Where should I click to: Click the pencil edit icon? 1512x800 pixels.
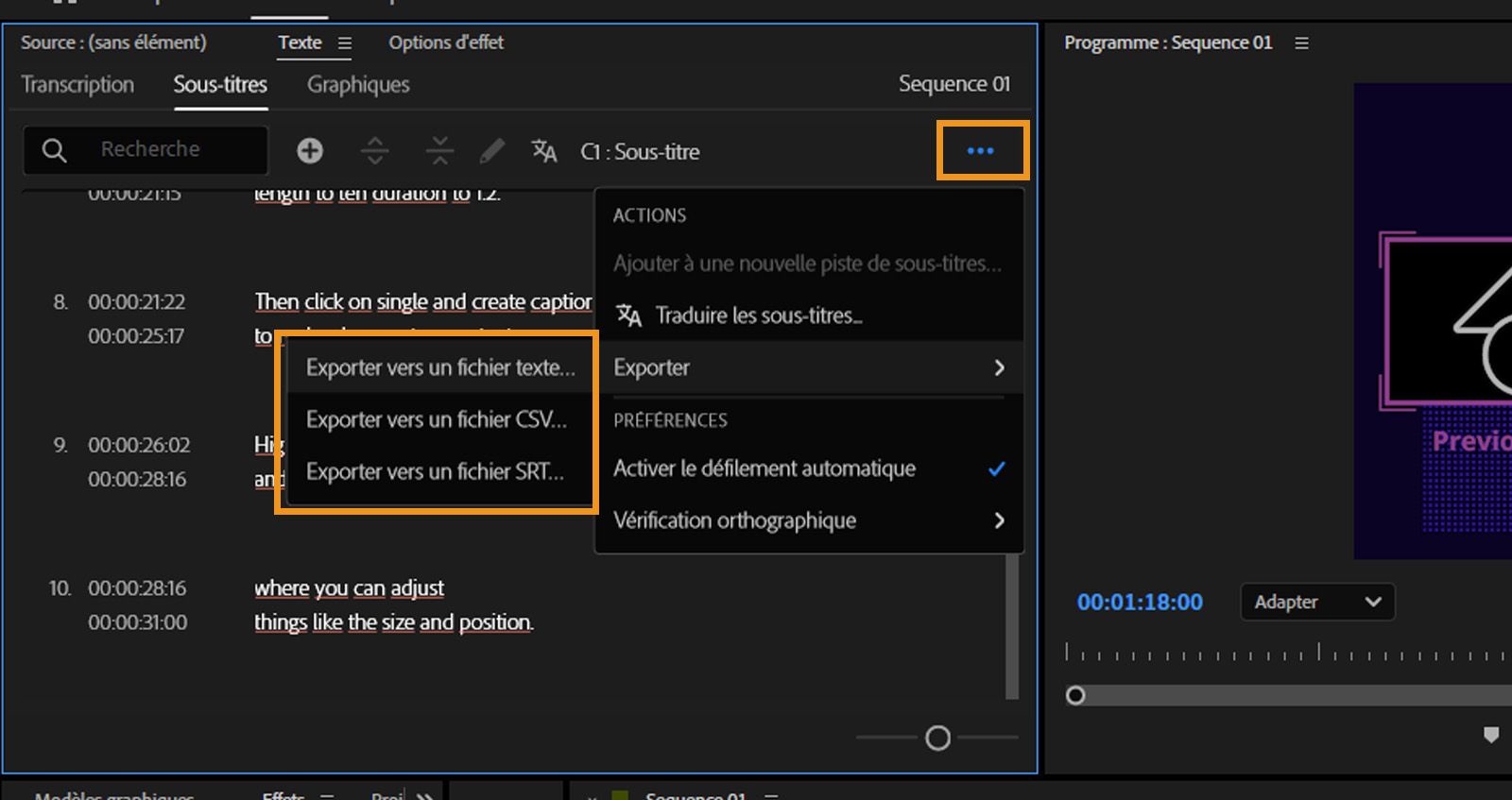pyautogui.click(x=492, y=150)
